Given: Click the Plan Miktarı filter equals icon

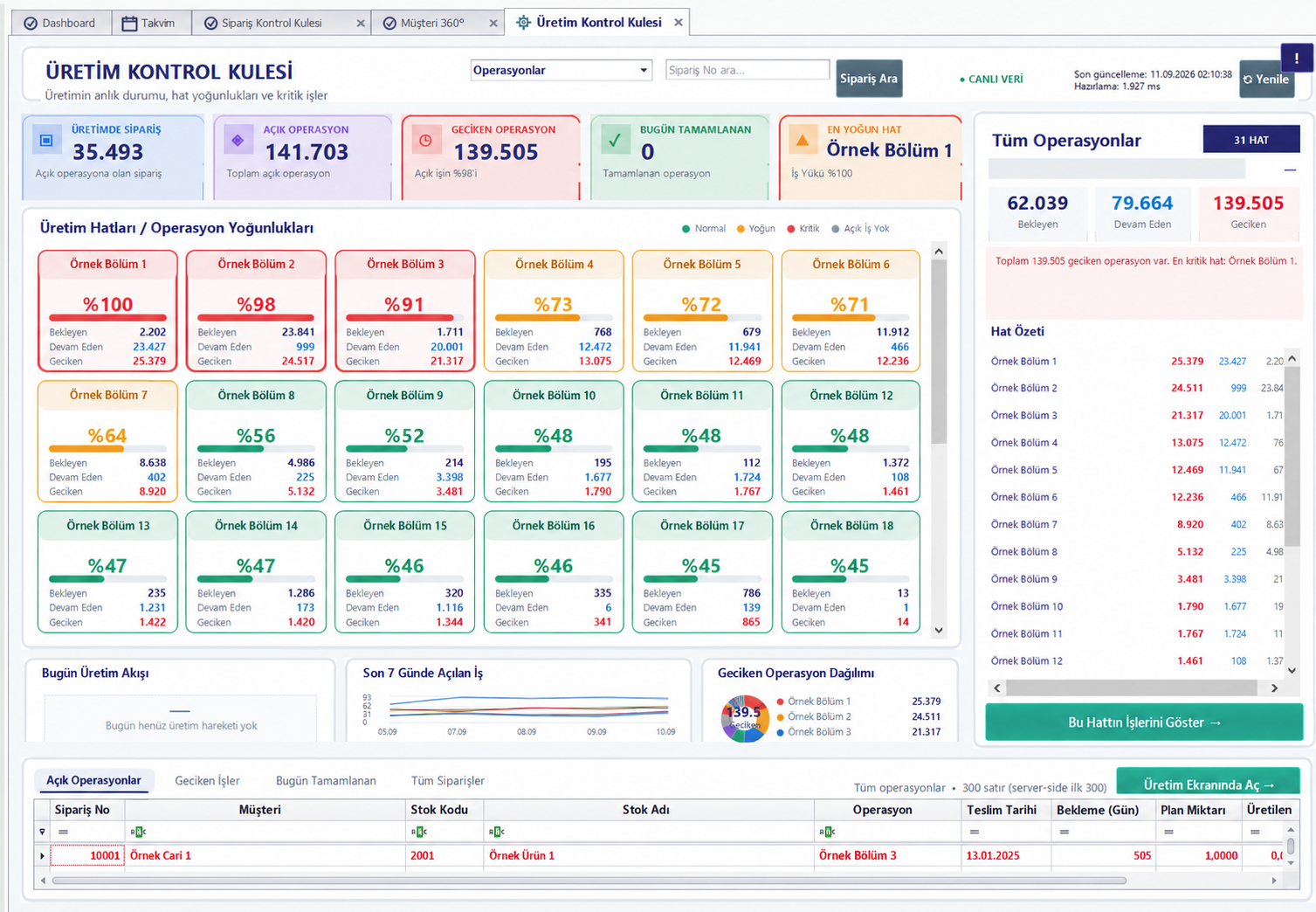Looking at the screenshot, I should pyautogui.click(x=1168, y=832).
